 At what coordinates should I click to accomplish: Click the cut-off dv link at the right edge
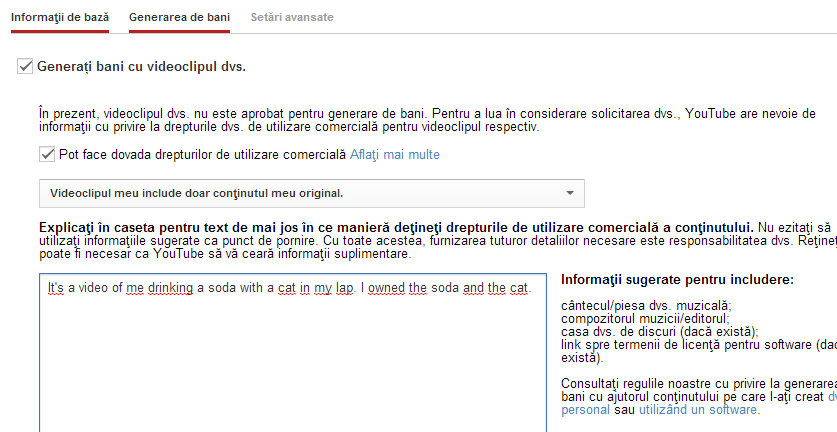click(832, 397)
